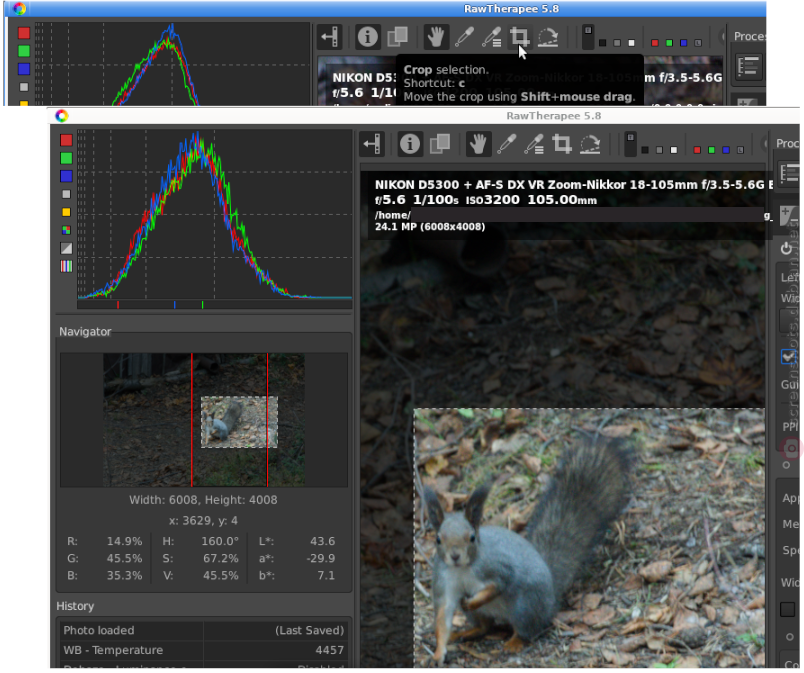Click the H: 160.0° value
Viewport: 804px width, 673px height.
(220, 541)
